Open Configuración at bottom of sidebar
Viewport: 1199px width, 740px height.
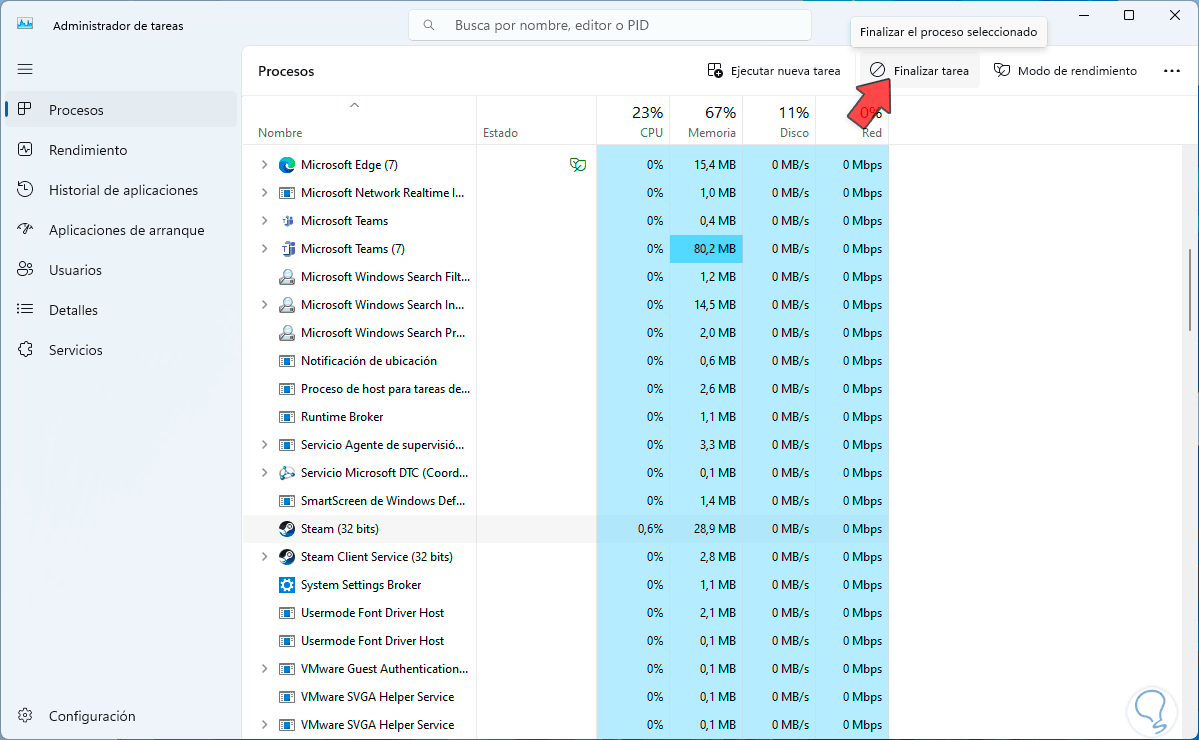(x=122, y=716)
